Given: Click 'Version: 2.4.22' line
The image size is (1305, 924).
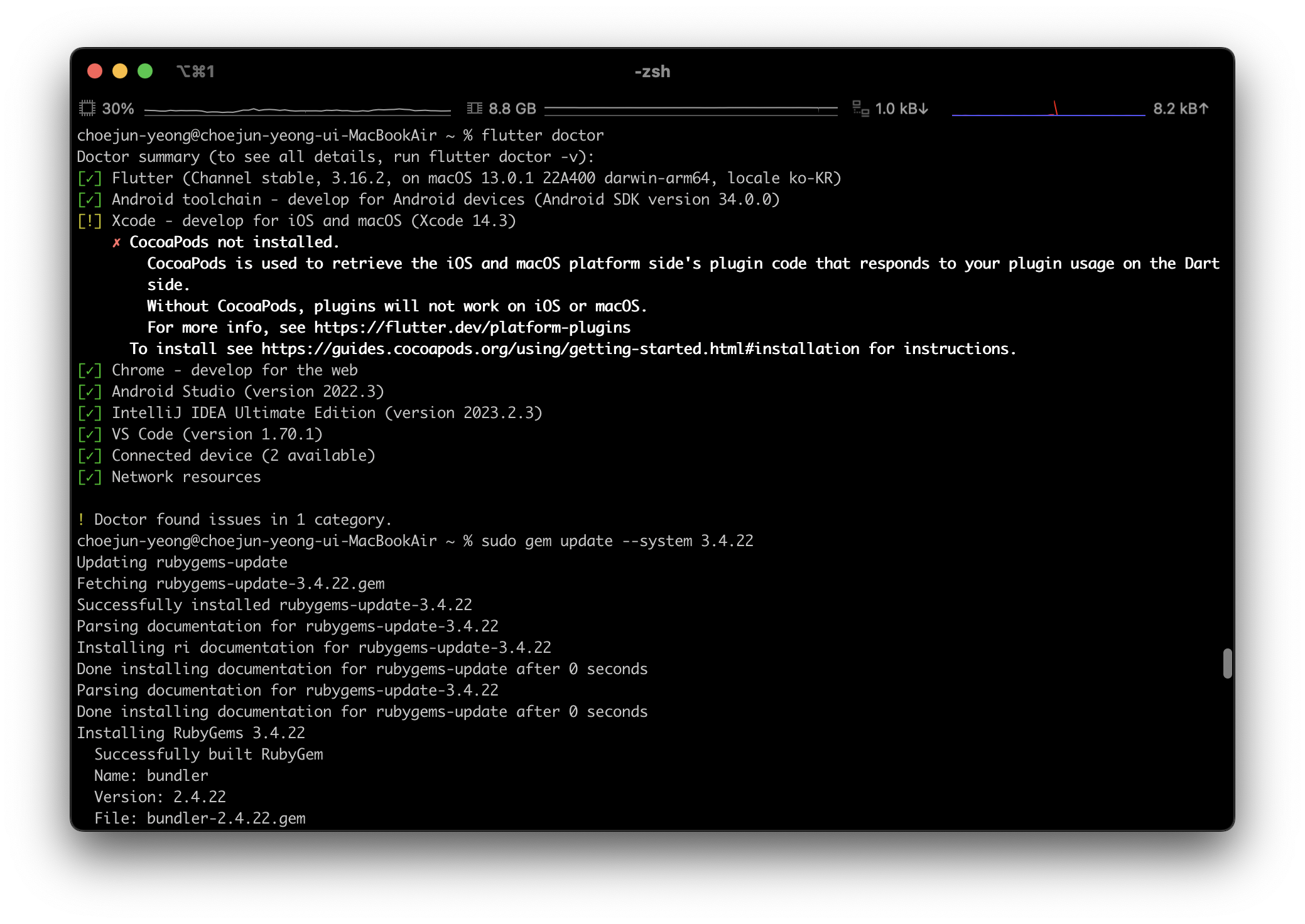Looking at the screenshot, I should (160, 797).
